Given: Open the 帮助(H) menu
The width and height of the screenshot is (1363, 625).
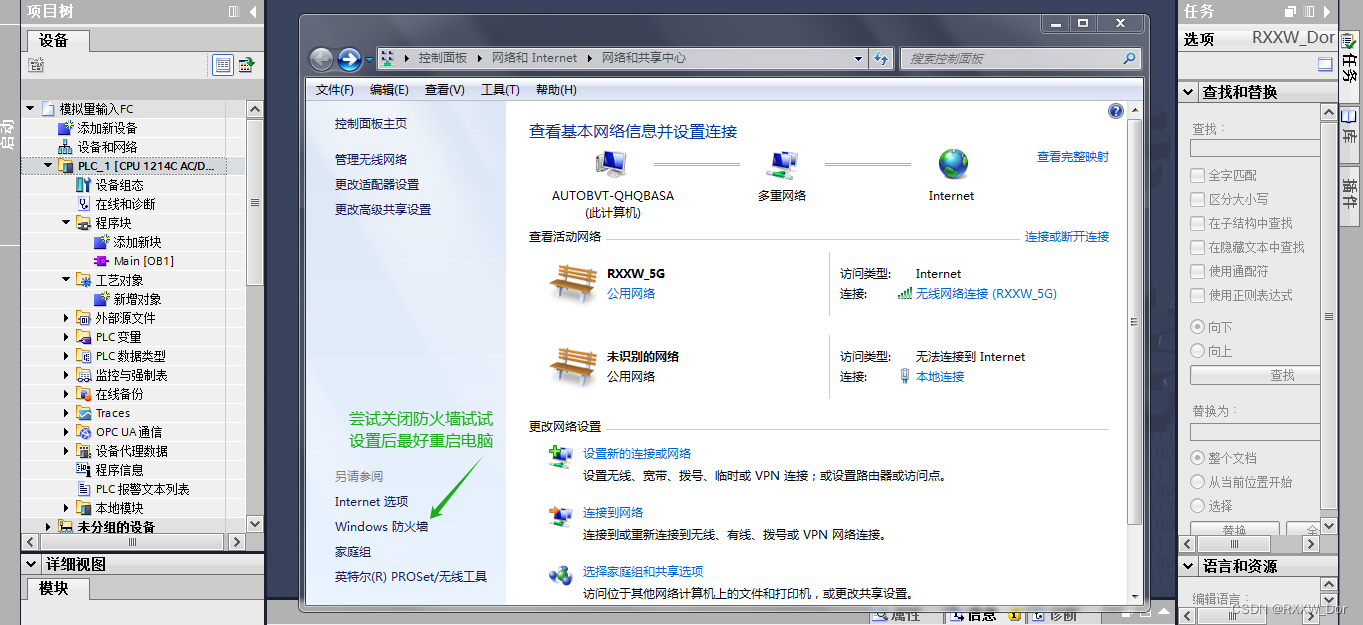Looking at the screenshot, I should tap(556, 90).
